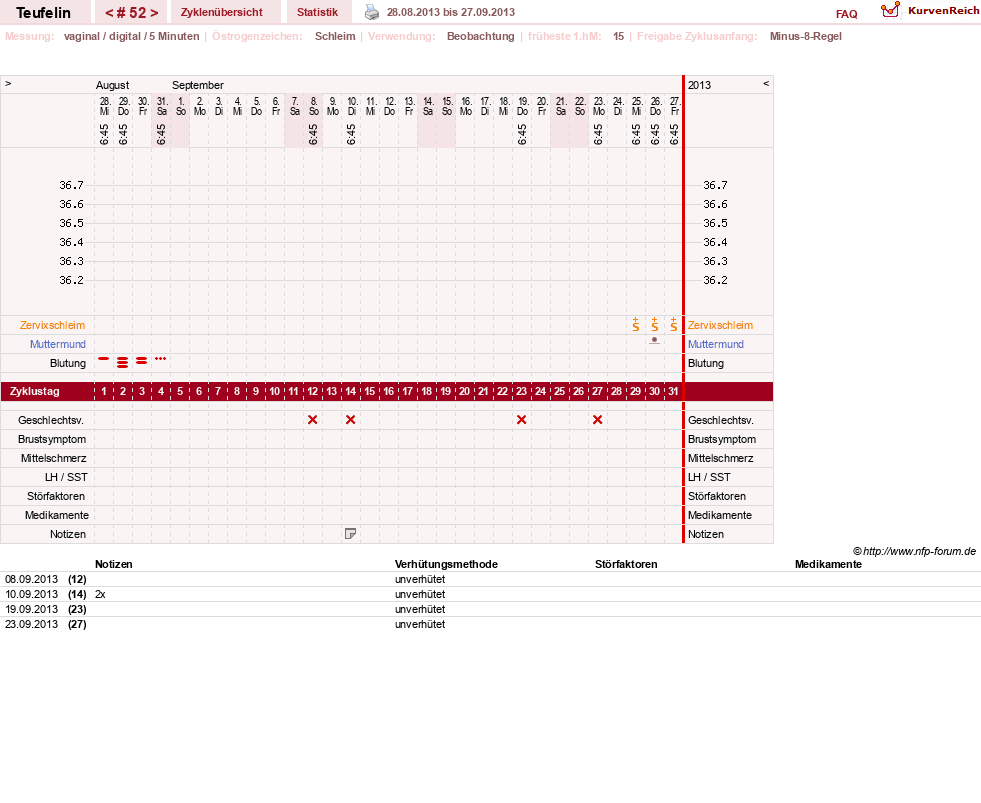Click the right Muttermund row label
Image resolution: width=981 pixels, height=803 pixels.
click(716, 344)
